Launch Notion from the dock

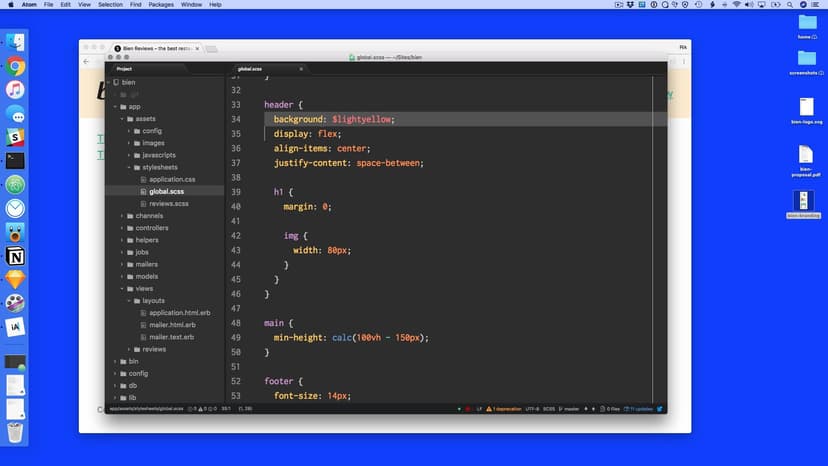click(x=15, y=256)
